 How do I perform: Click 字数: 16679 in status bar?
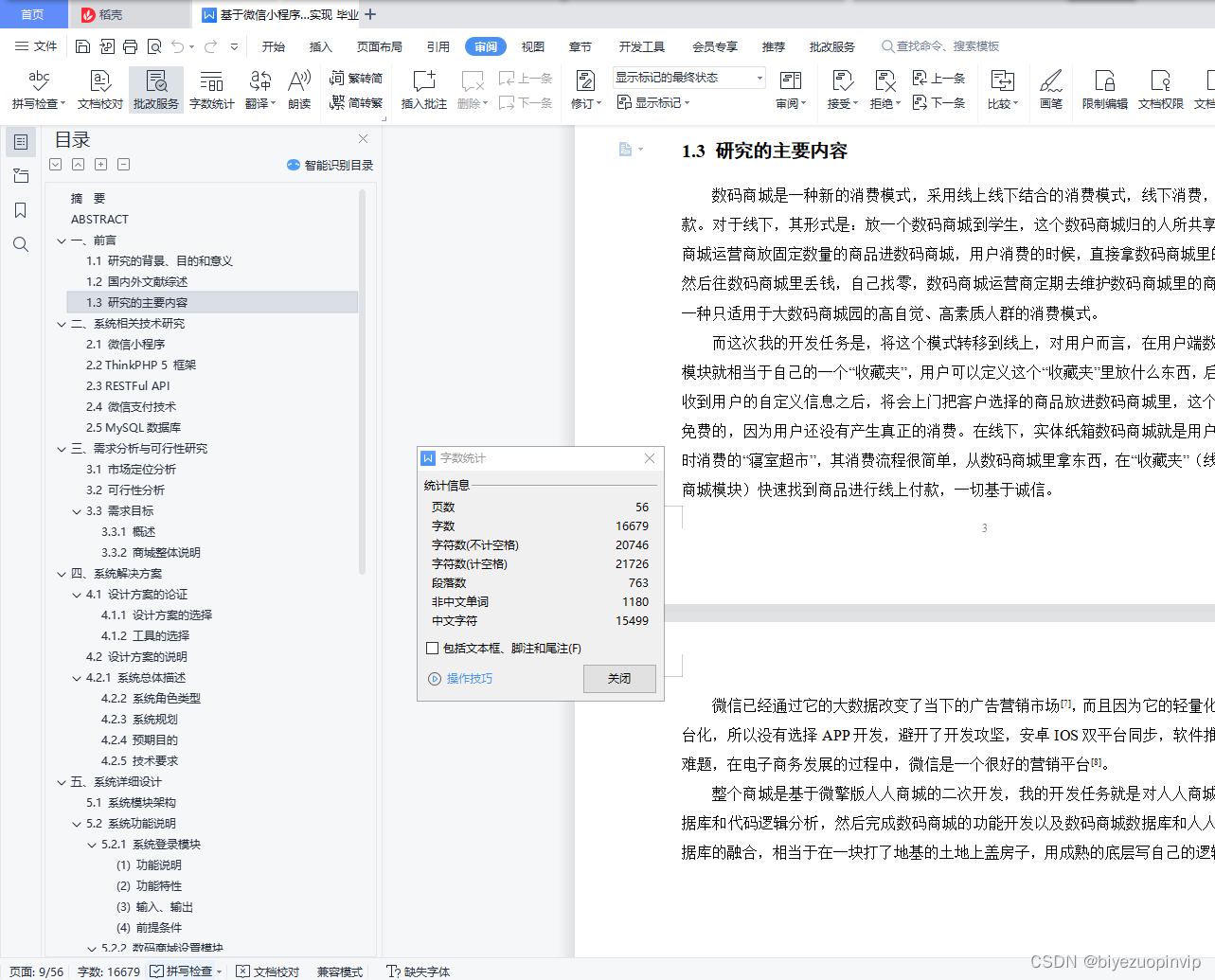point(109,971)
